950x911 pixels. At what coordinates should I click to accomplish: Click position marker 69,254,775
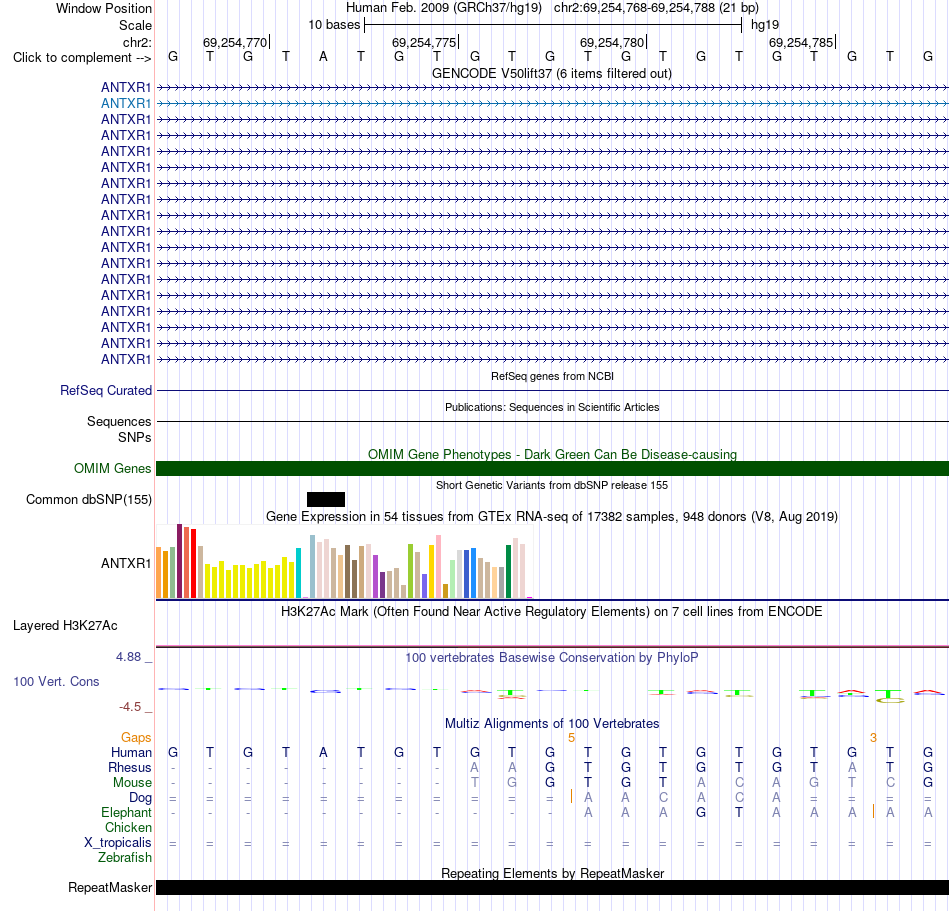424,42
